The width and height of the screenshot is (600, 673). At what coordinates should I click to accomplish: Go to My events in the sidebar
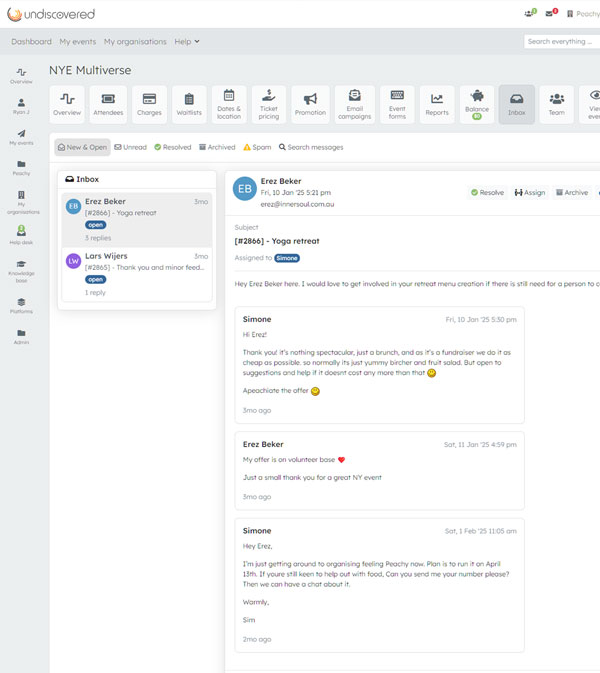tap(21, 137)
